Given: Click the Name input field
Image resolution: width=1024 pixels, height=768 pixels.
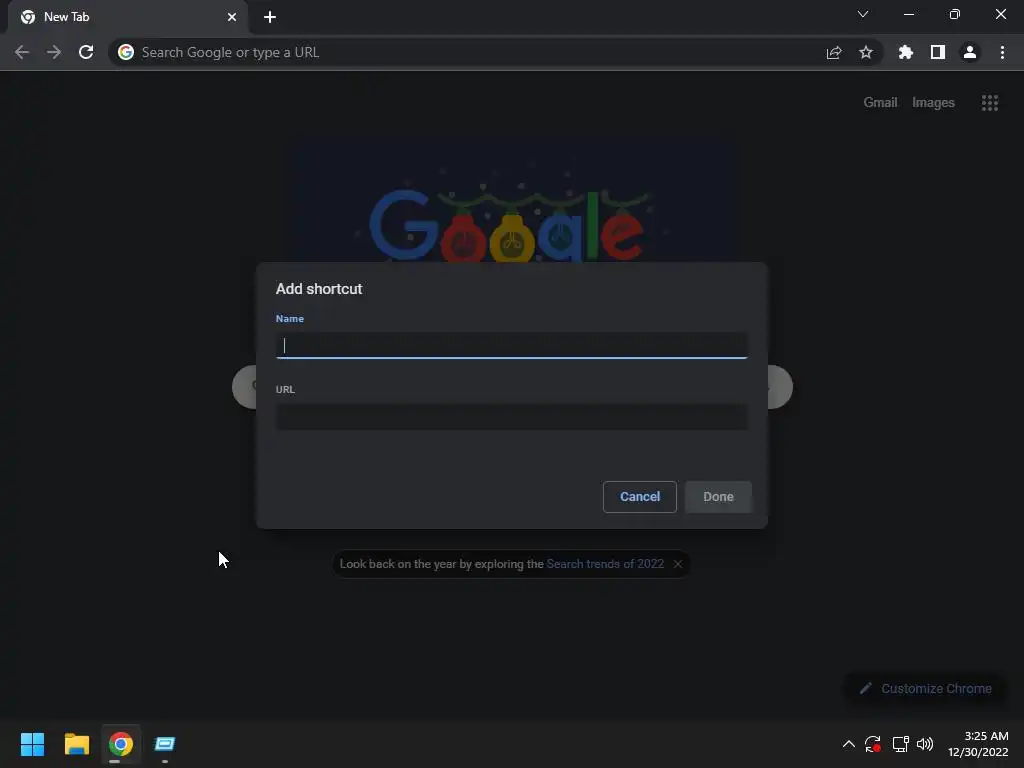Looking at the screenshot, I should coord(512,345).
